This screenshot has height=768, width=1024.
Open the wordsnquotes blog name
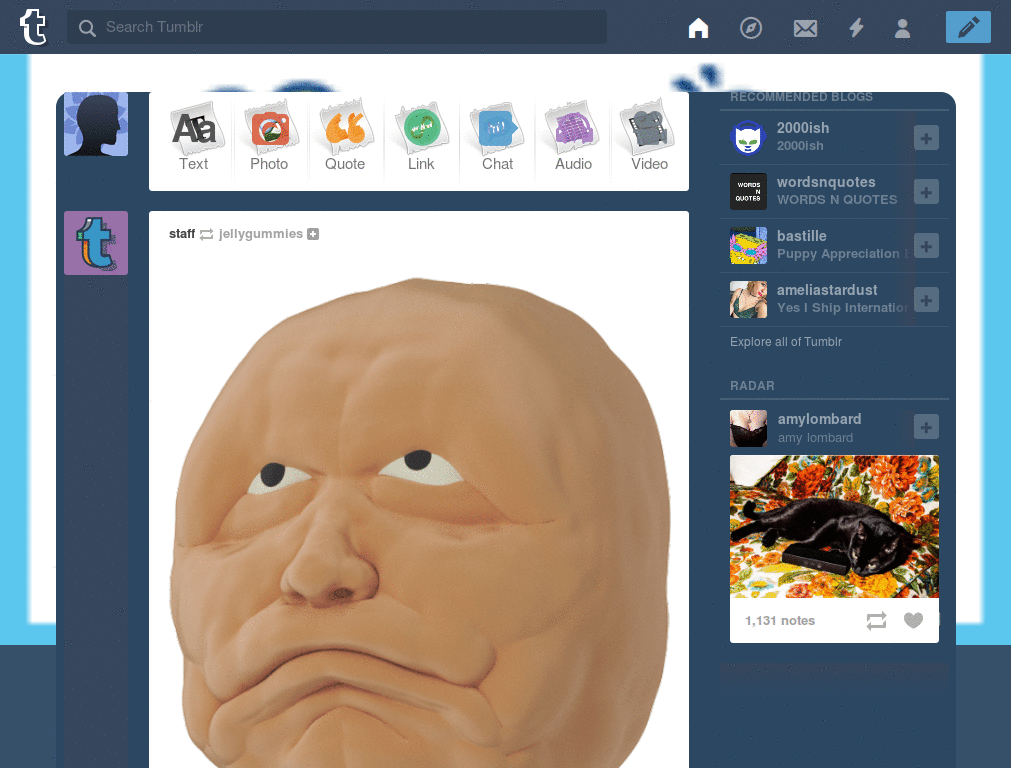click(826, 182)
